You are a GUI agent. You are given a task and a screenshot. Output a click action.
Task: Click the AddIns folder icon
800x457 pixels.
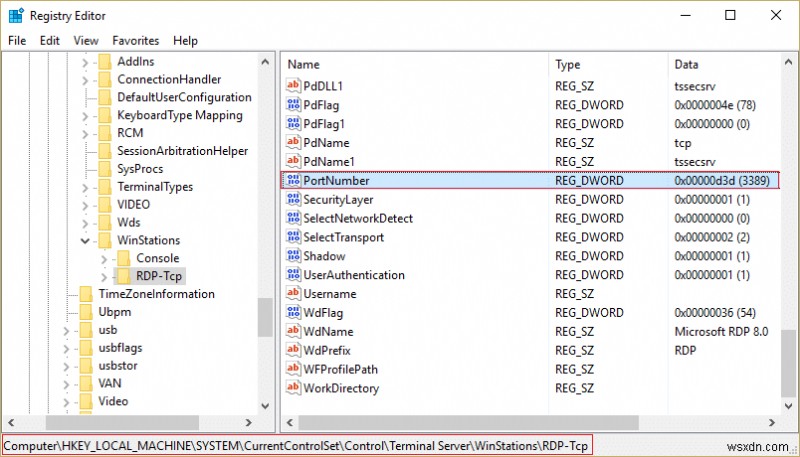click(105, 62)
